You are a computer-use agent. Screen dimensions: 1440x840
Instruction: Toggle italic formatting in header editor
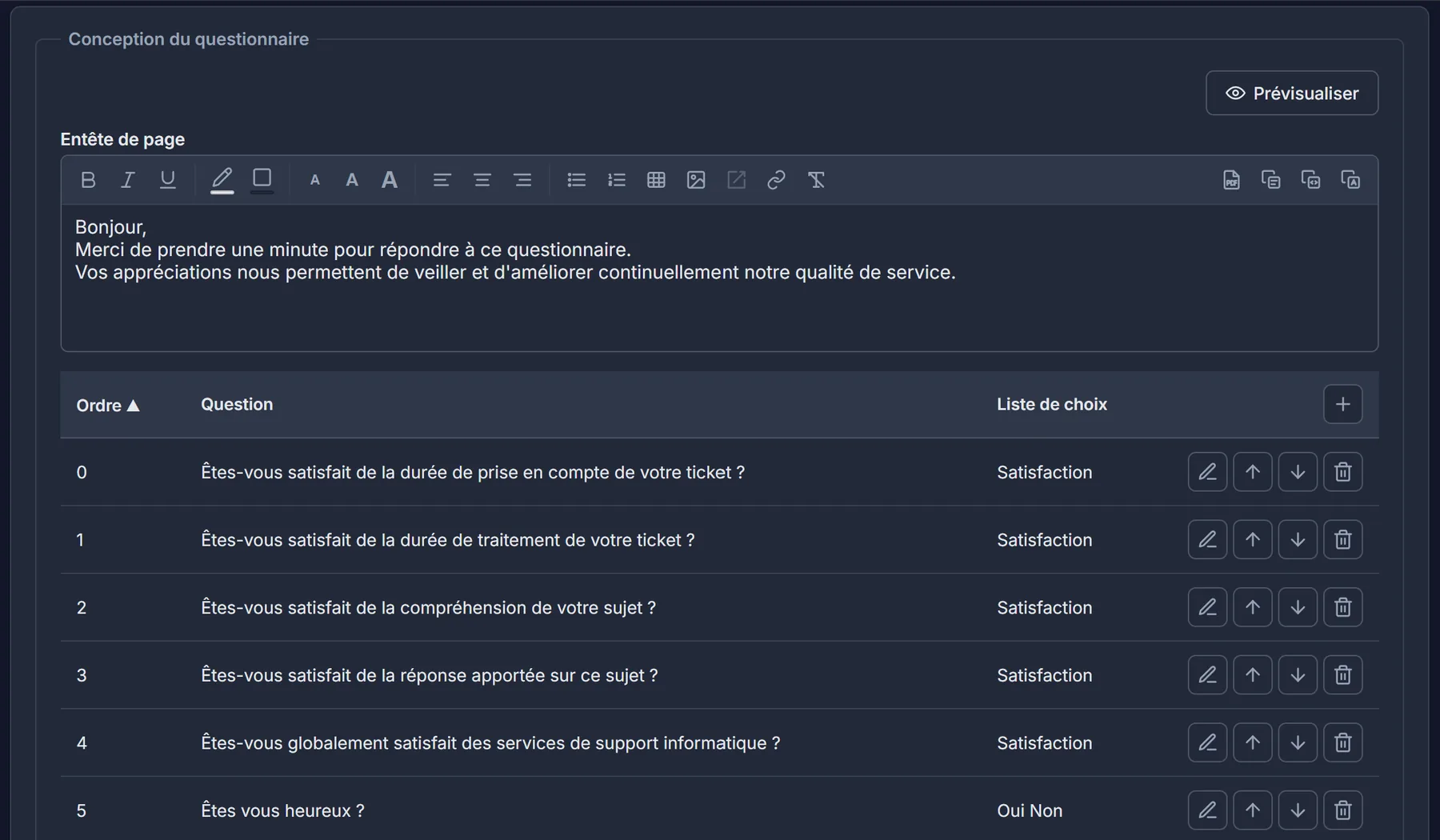coord(127,180)
